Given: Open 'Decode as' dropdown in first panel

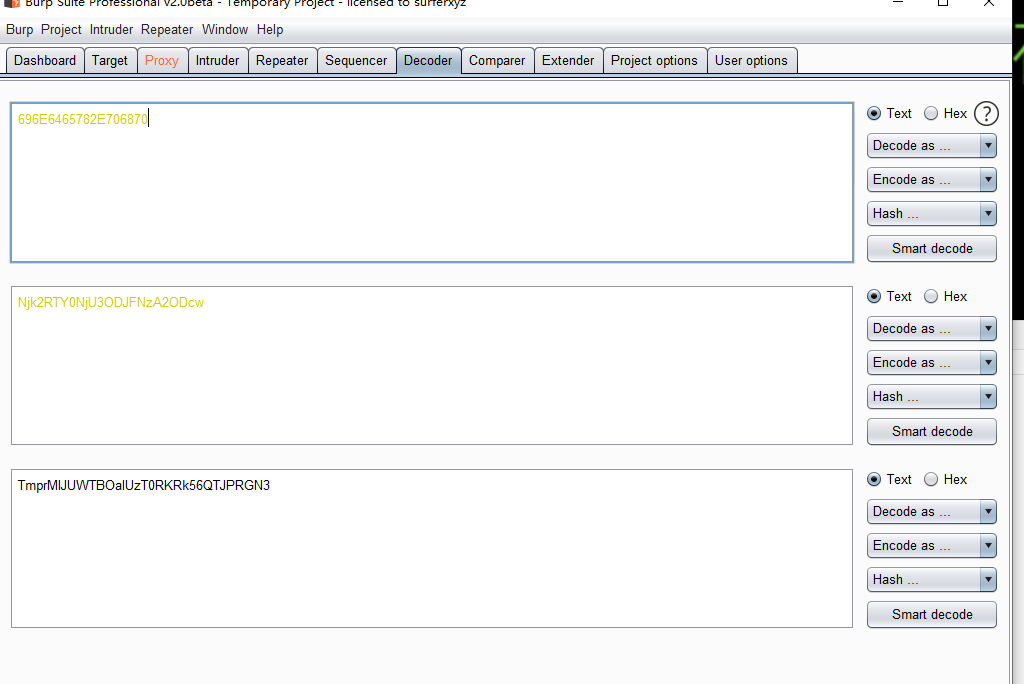Looking at the screenshot, I should tap(931, 146).
